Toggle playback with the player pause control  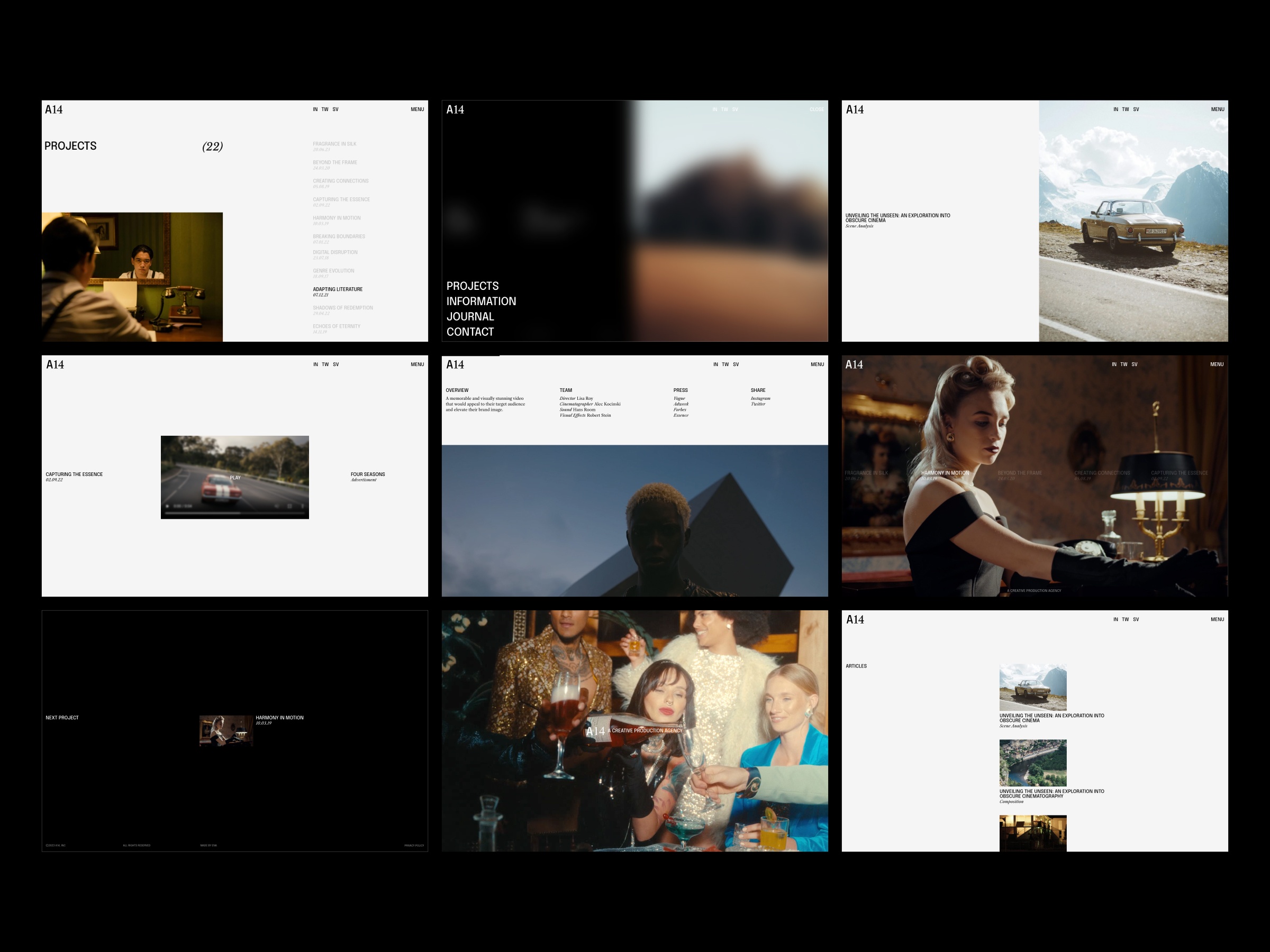tap(168, 508)
